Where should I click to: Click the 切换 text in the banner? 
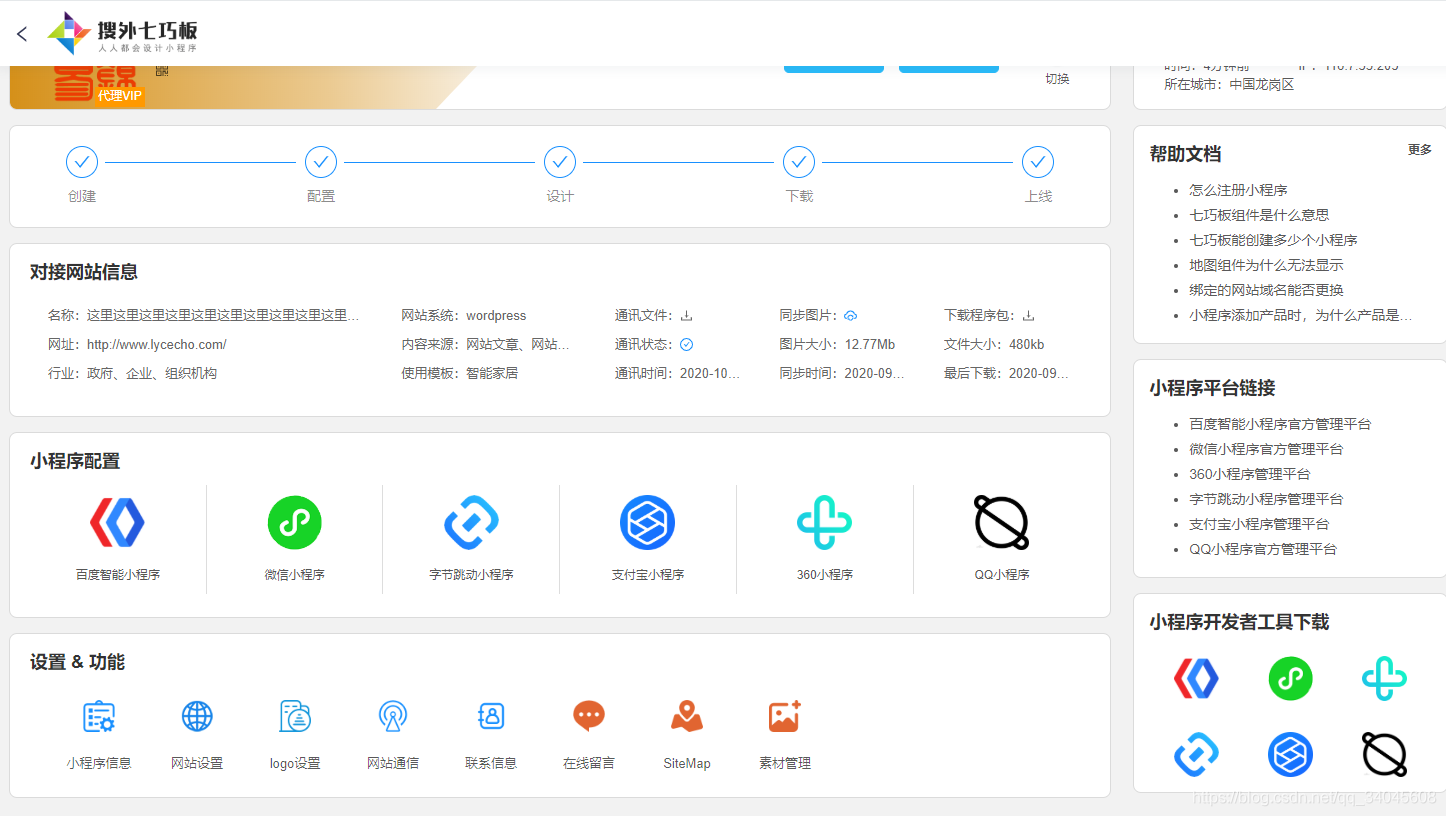point(1057,79)
